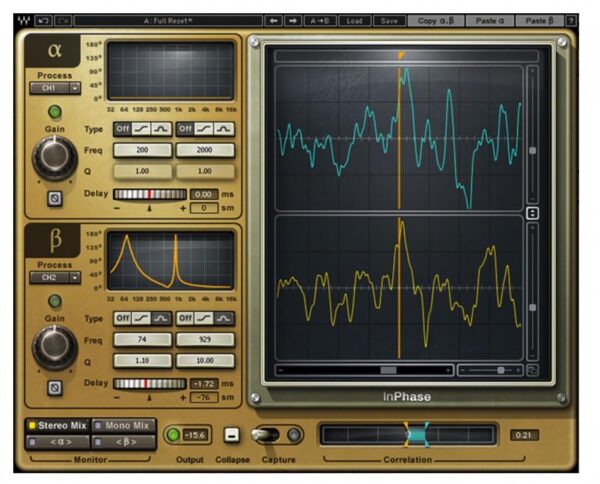
Task: Open alpha Process CH1 dropdown
Action: pyautogui.click(x=55, y=88)
